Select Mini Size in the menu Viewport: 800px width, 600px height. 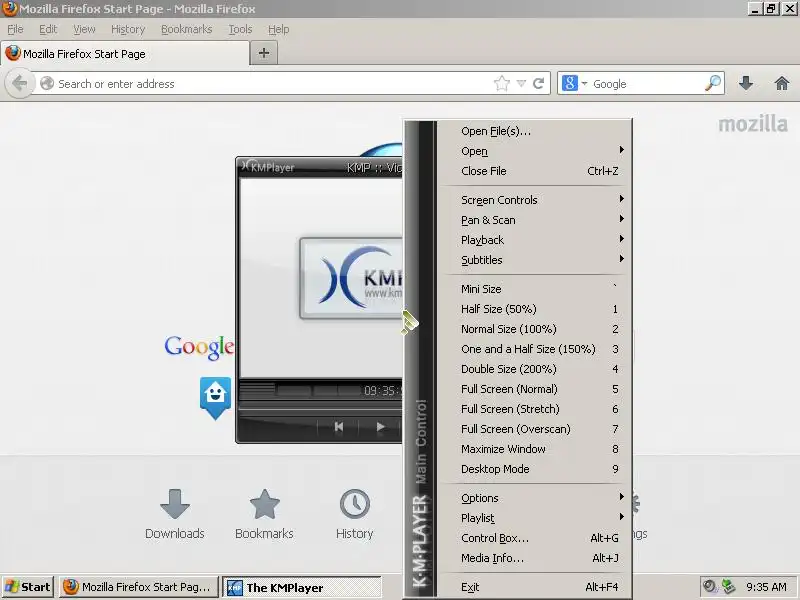536,289
